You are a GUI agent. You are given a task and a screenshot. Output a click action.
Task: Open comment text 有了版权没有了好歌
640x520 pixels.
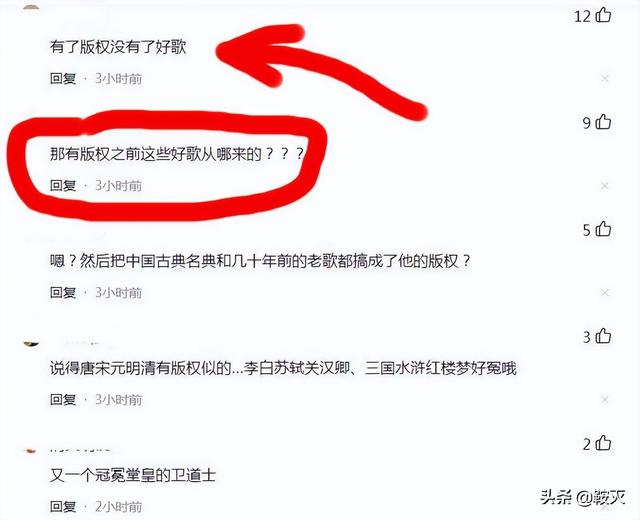click(x=118, y=47)
